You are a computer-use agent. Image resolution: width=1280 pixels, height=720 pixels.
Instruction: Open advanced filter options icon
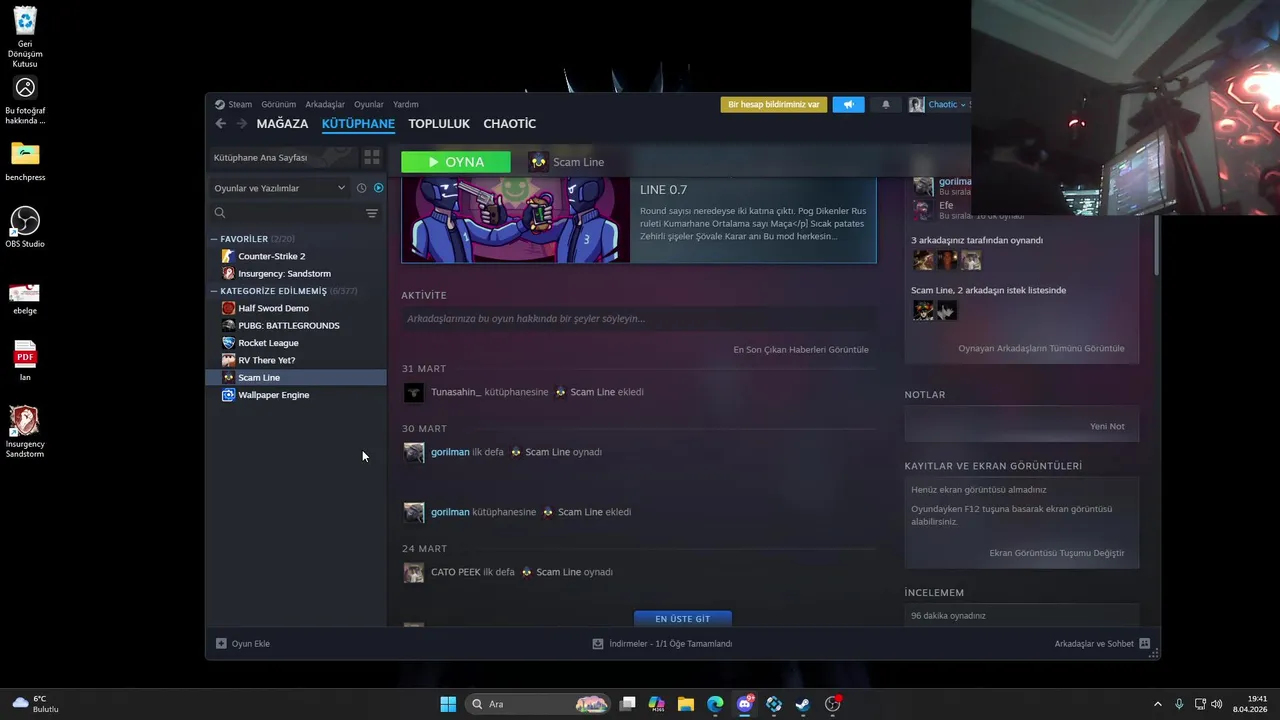point(372,213)
